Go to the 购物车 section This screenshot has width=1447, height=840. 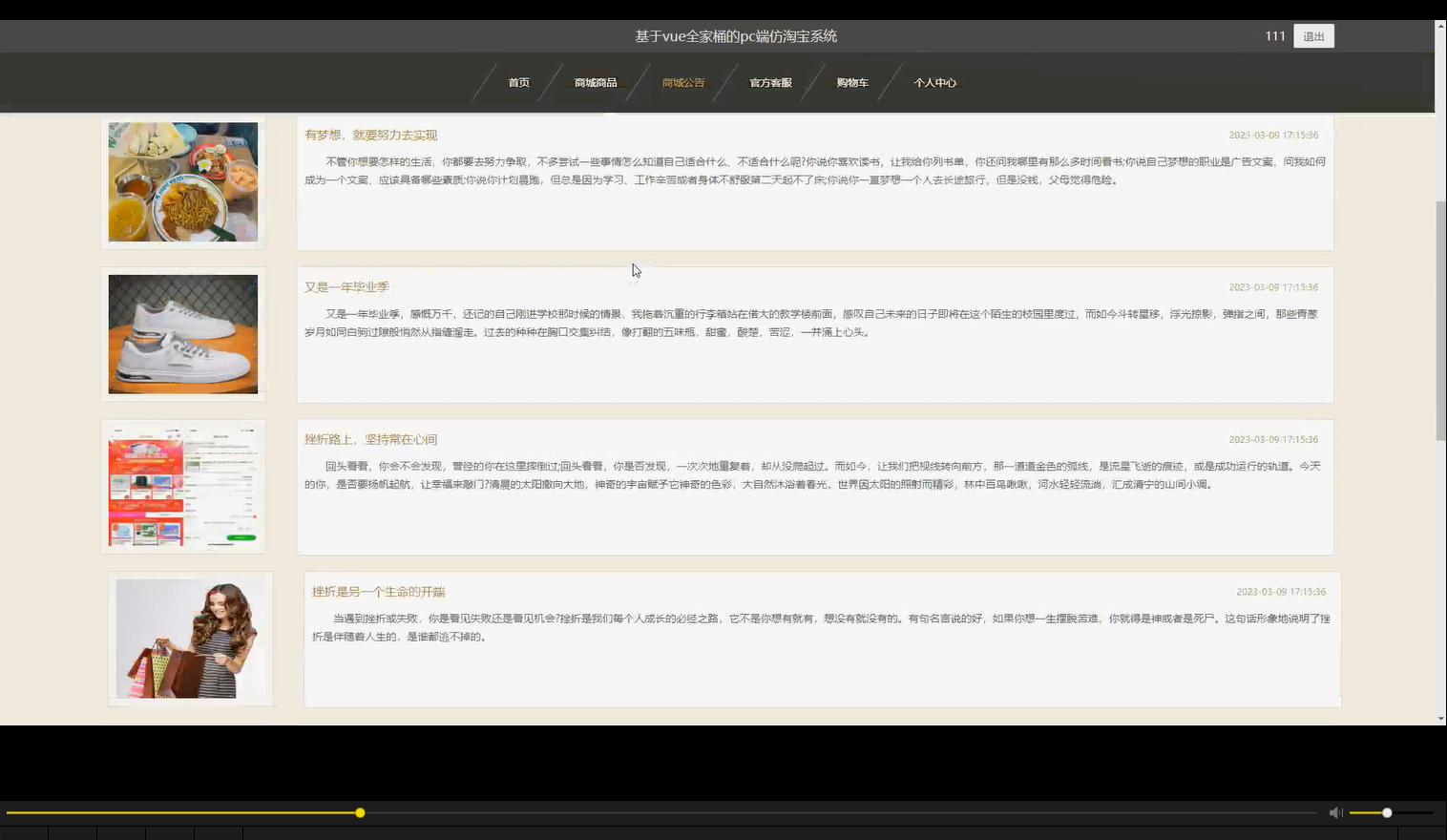pyautogui.click(x=852, y=83)
